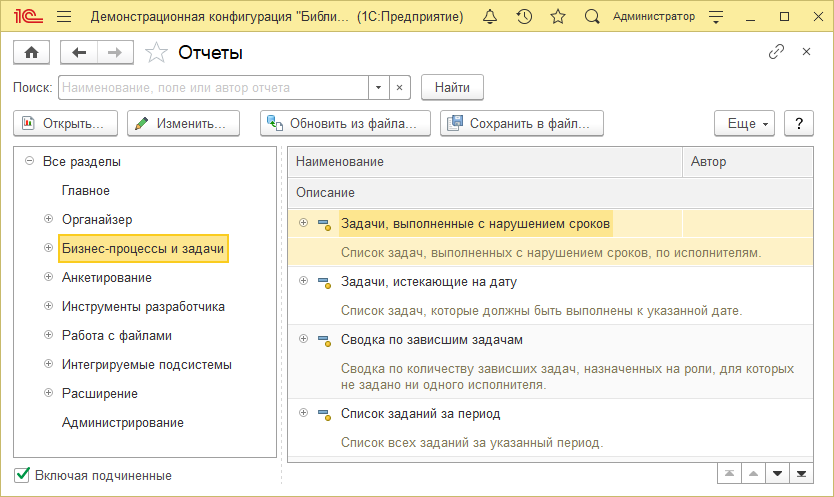Collapse the Все разделы tree node
This screenshot has height=497, width=834.
click(30, 161)
